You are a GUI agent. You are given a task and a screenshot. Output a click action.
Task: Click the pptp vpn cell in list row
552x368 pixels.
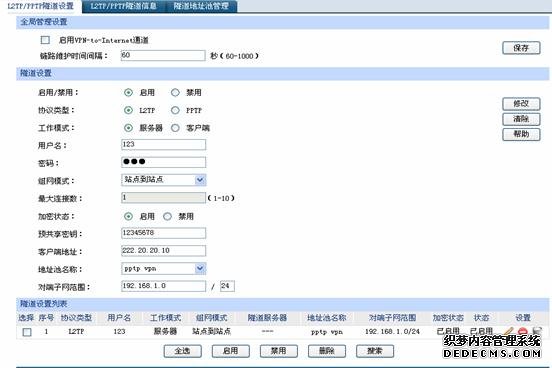point(327,332)
